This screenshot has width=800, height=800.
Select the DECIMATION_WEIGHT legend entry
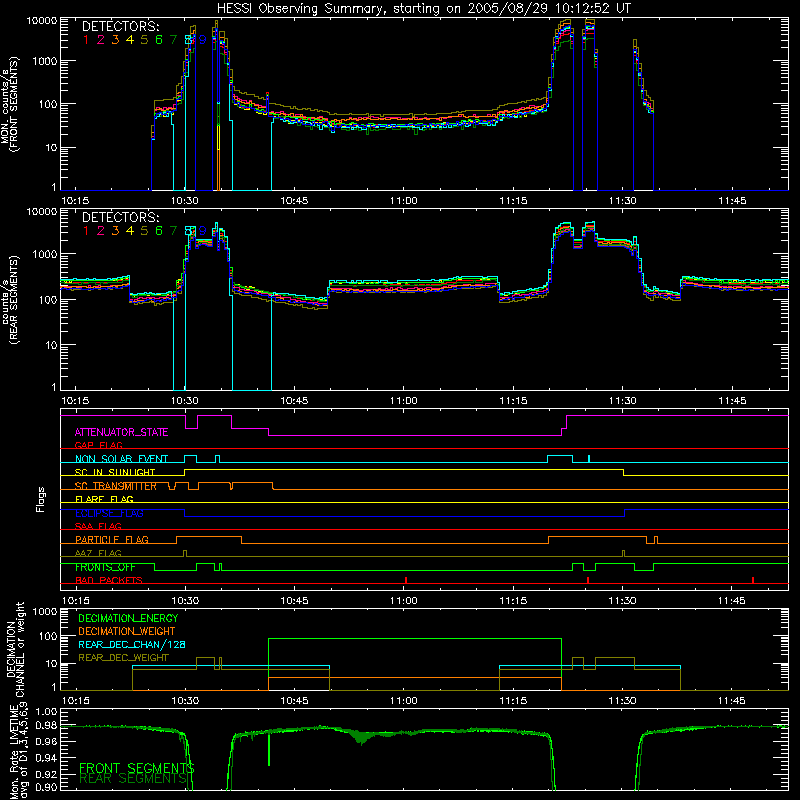point(127,631)
